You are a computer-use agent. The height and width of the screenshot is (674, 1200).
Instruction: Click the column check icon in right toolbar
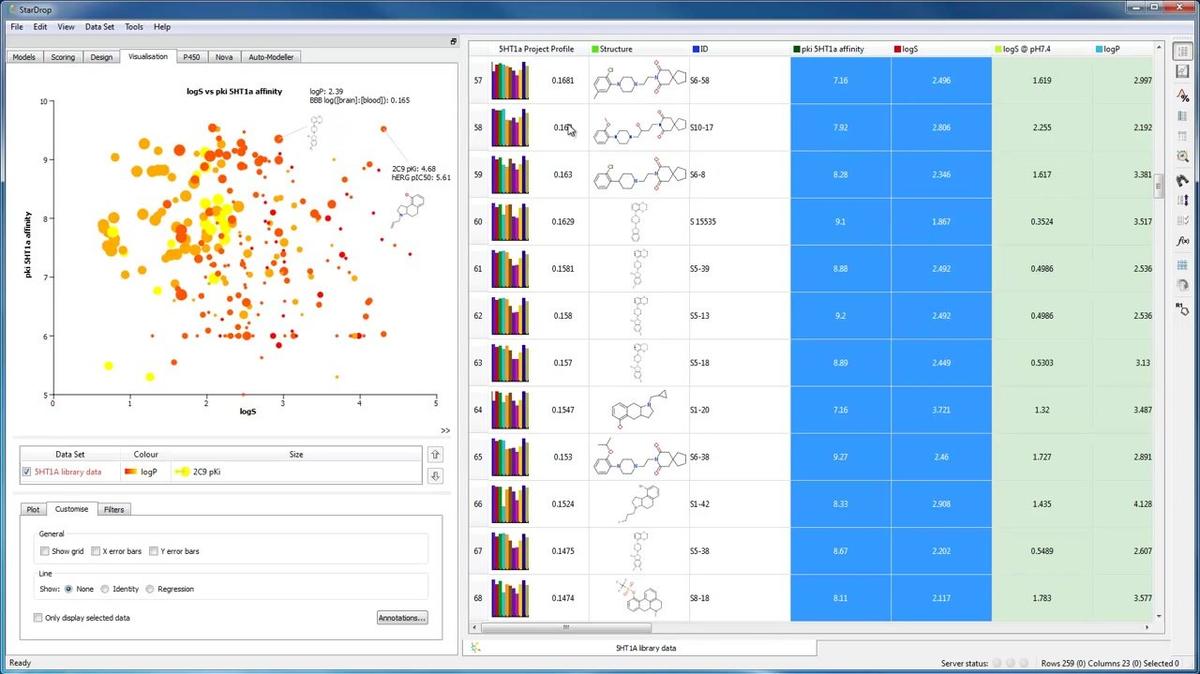[1183, 220]
